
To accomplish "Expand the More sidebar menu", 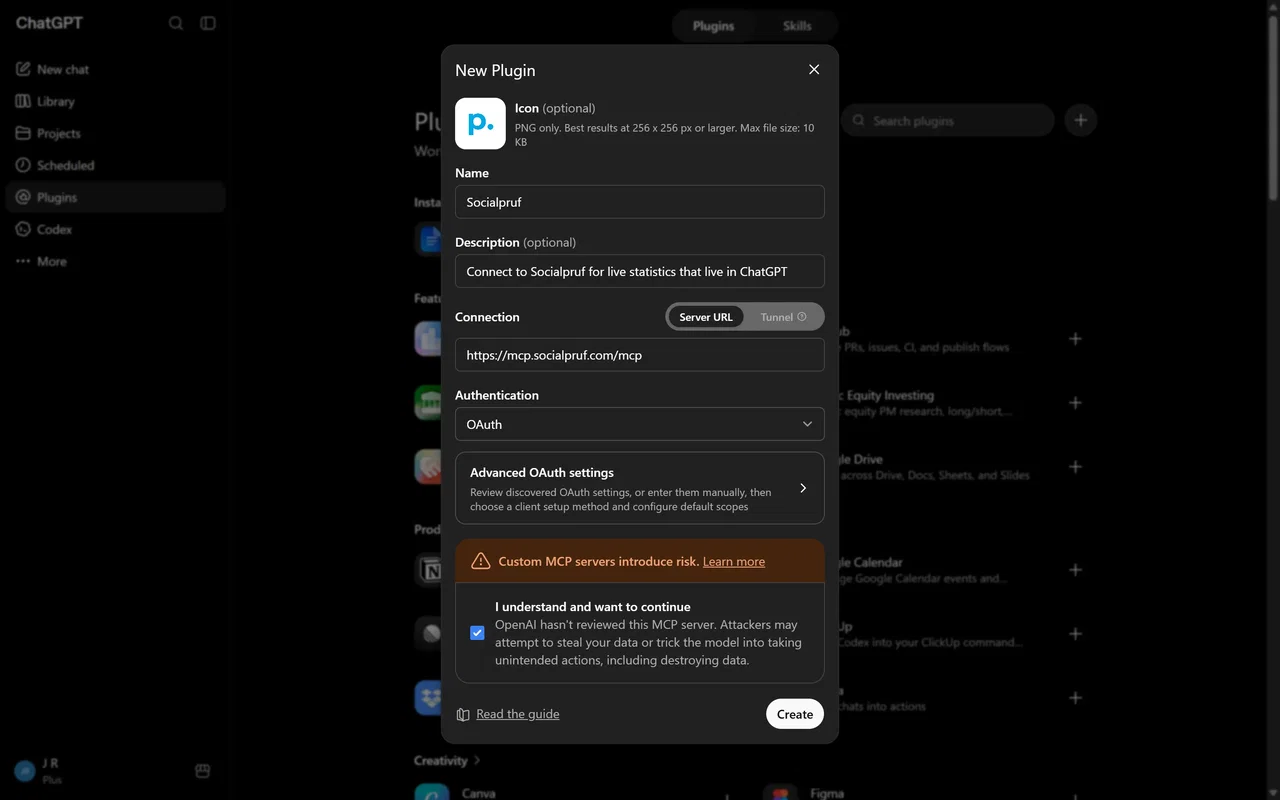I will tap(115, 261).
